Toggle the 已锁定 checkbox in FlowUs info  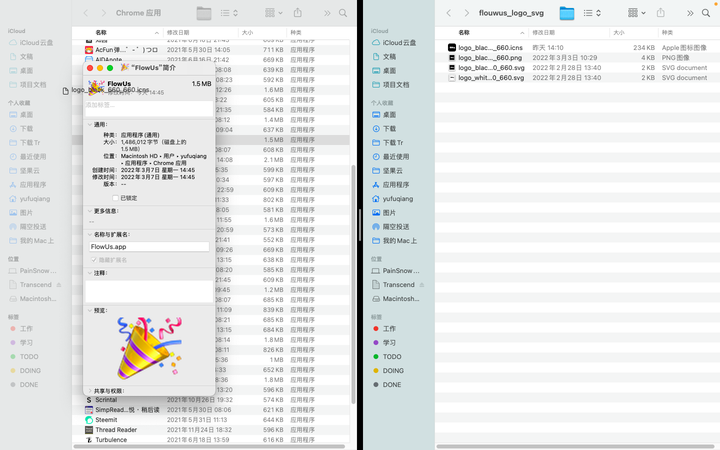(115, 198)
